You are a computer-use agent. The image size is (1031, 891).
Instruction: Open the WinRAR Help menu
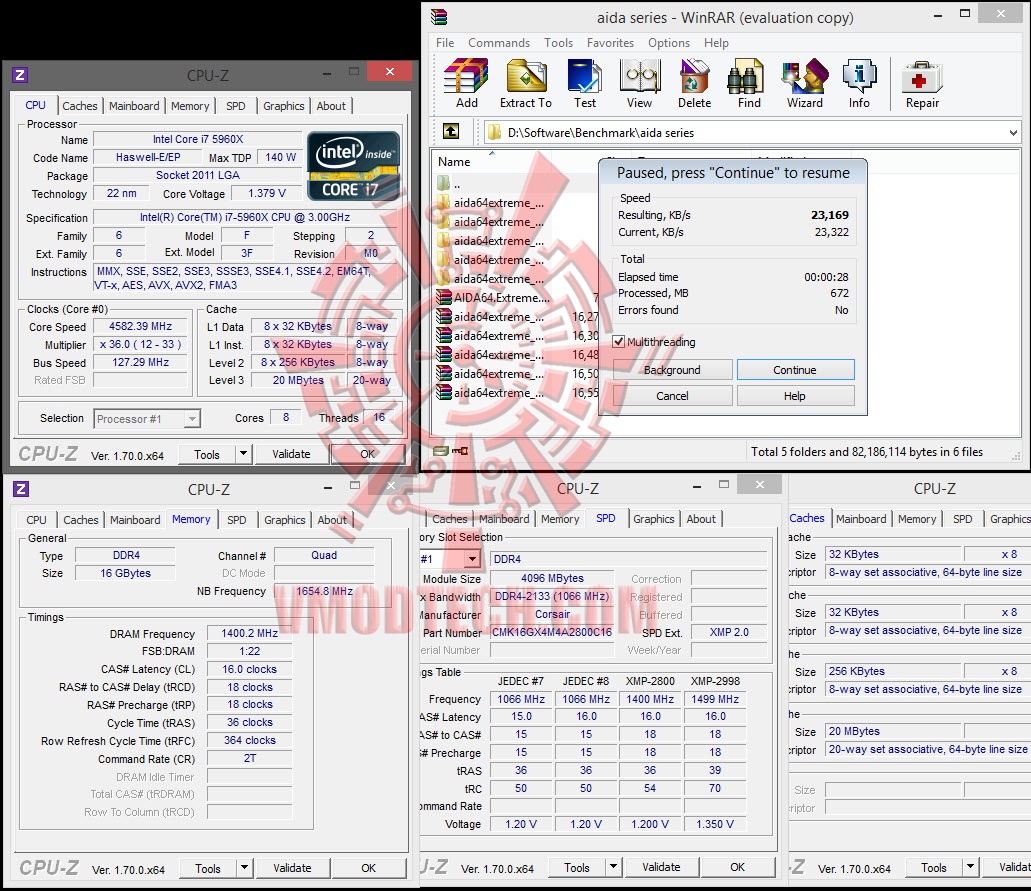[716, 43]
